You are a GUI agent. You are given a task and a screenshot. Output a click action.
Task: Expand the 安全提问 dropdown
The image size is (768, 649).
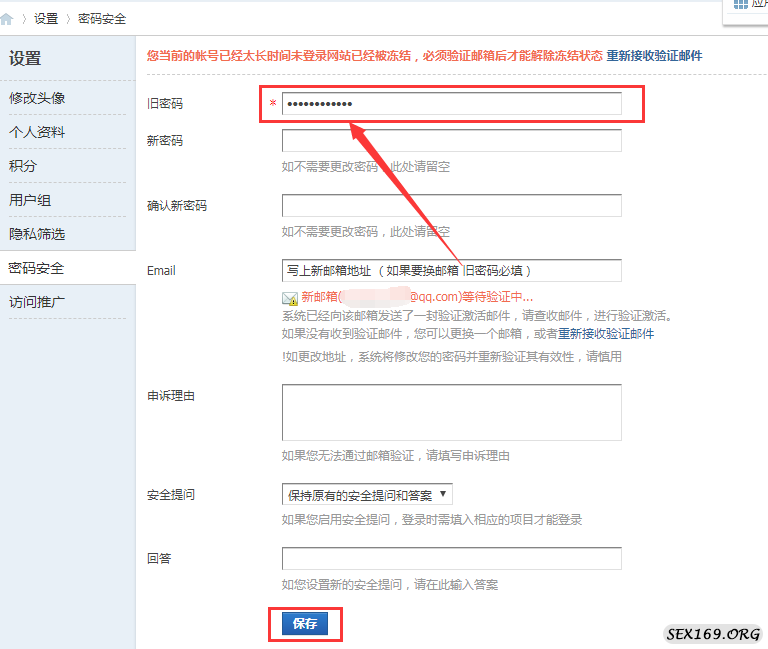(367, 494)
